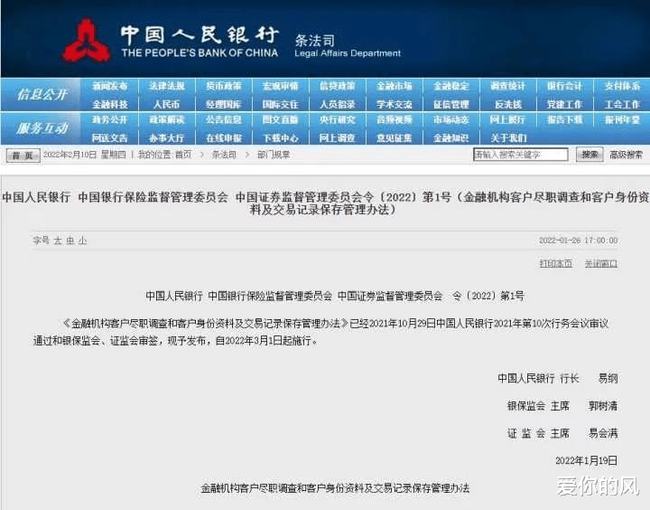The width and height of the screenshot is (650, 510).
Task: Set font size to large (大)
Action: point(57,241)
